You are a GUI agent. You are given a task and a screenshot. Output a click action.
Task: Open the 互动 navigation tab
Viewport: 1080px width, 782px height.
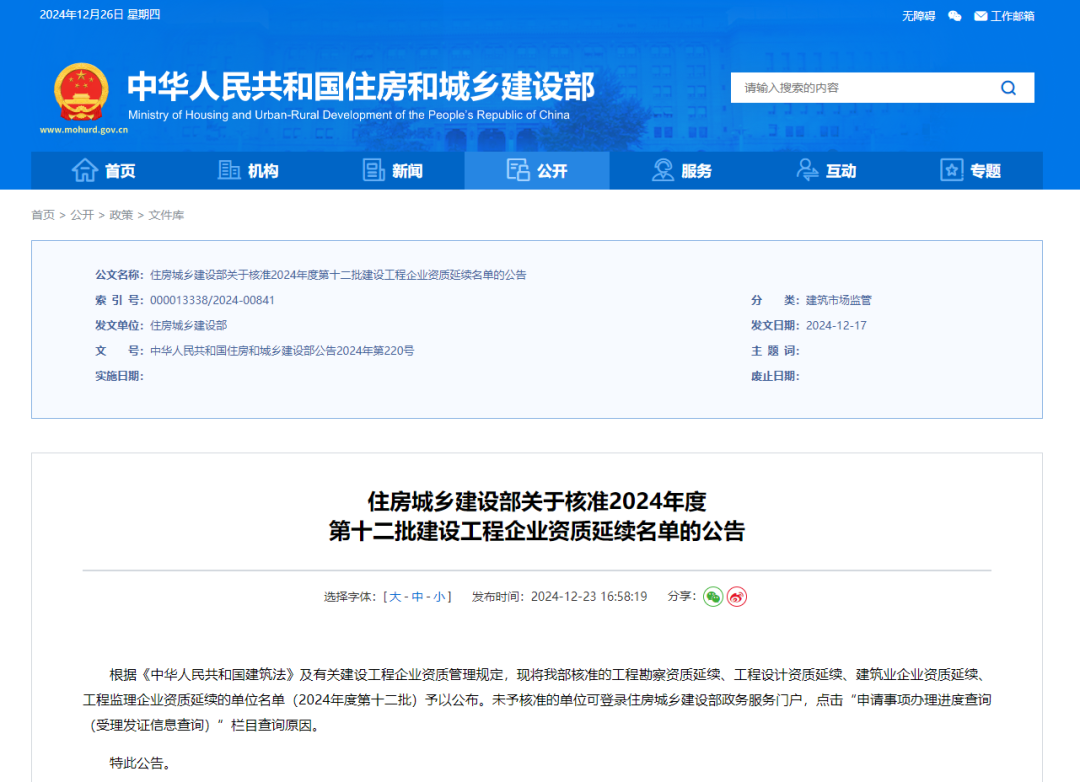pos(826,171)
